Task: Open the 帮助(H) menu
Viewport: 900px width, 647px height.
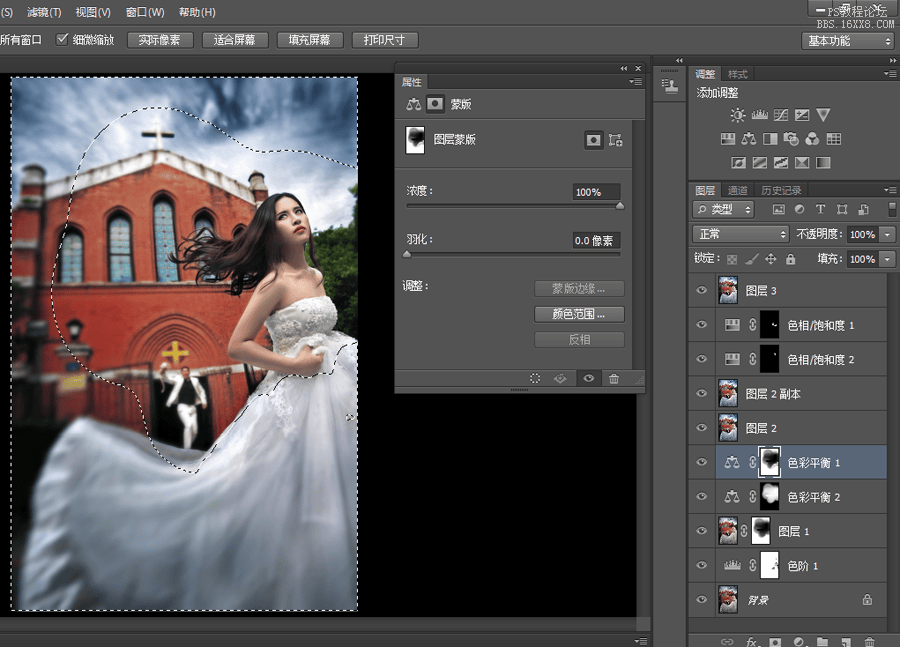Action: [x=197, y=12]
